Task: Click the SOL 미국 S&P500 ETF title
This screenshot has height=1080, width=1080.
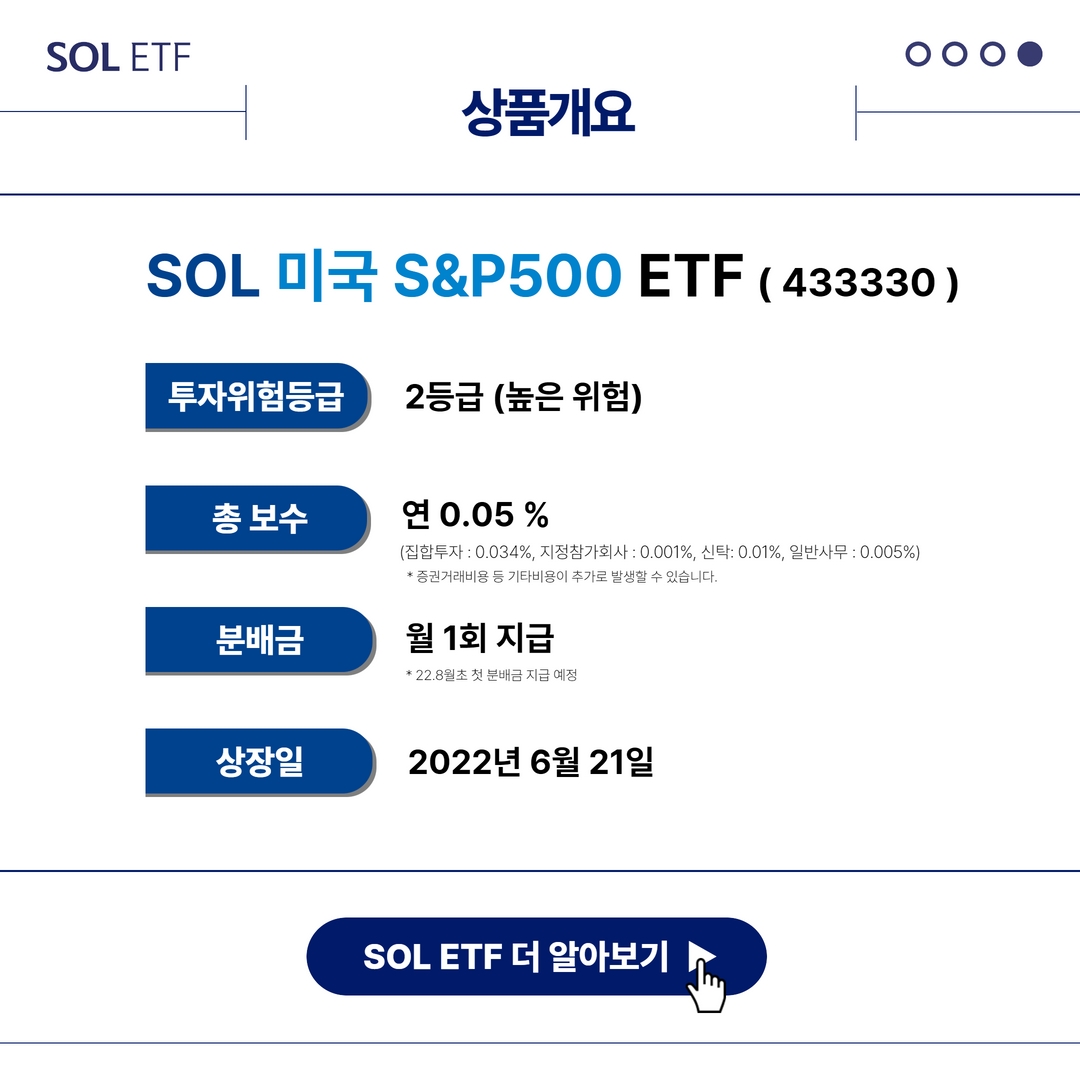Action: (x=445, y=276)
